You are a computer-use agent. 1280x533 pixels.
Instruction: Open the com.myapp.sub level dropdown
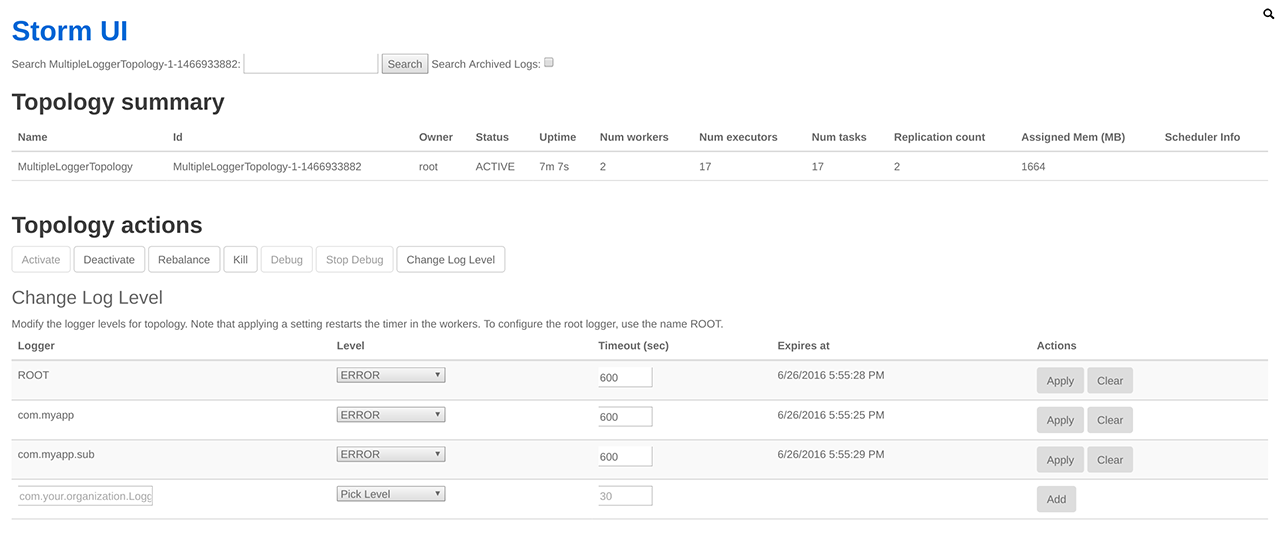(x=390, y=454)
